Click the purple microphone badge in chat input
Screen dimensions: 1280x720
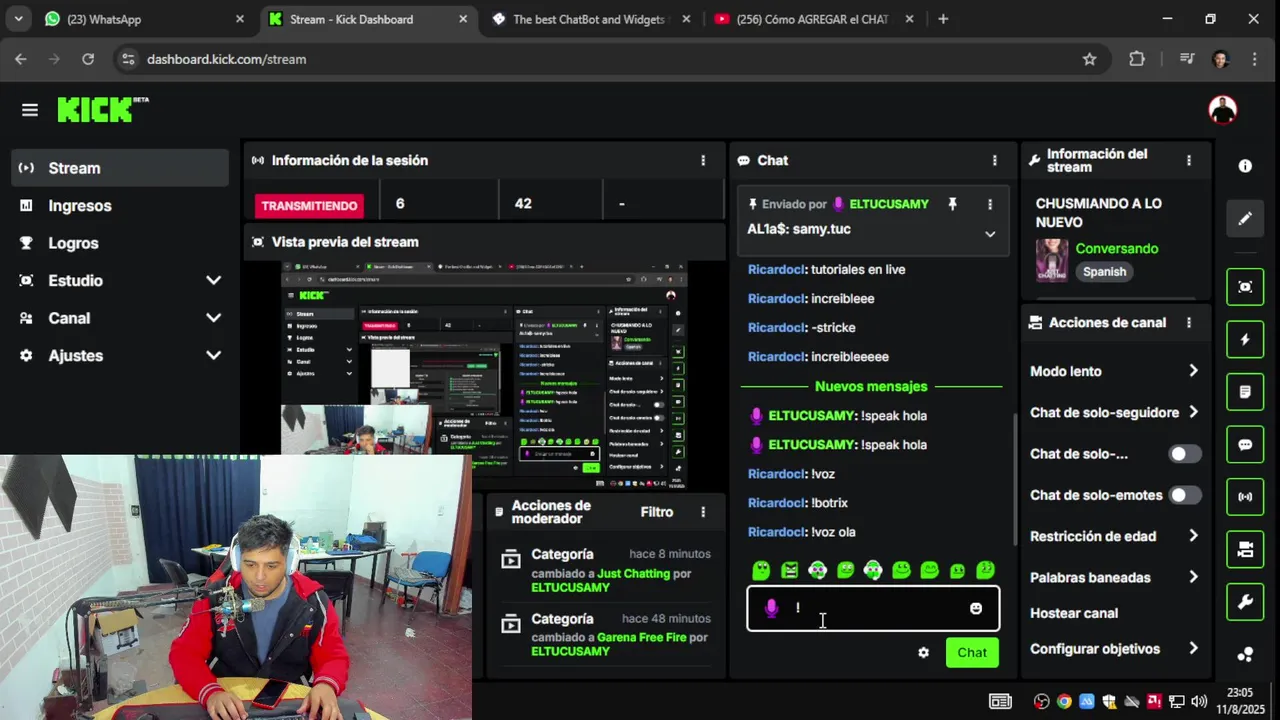coord(771,608)
